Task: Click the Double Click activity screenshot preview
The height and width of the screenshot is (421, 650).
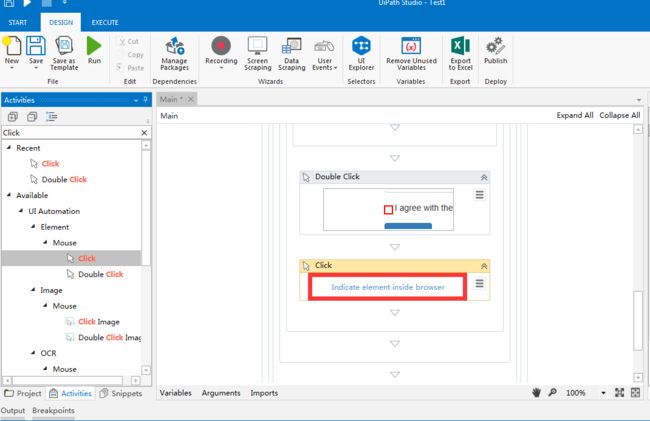Action: tap(388, 209)
